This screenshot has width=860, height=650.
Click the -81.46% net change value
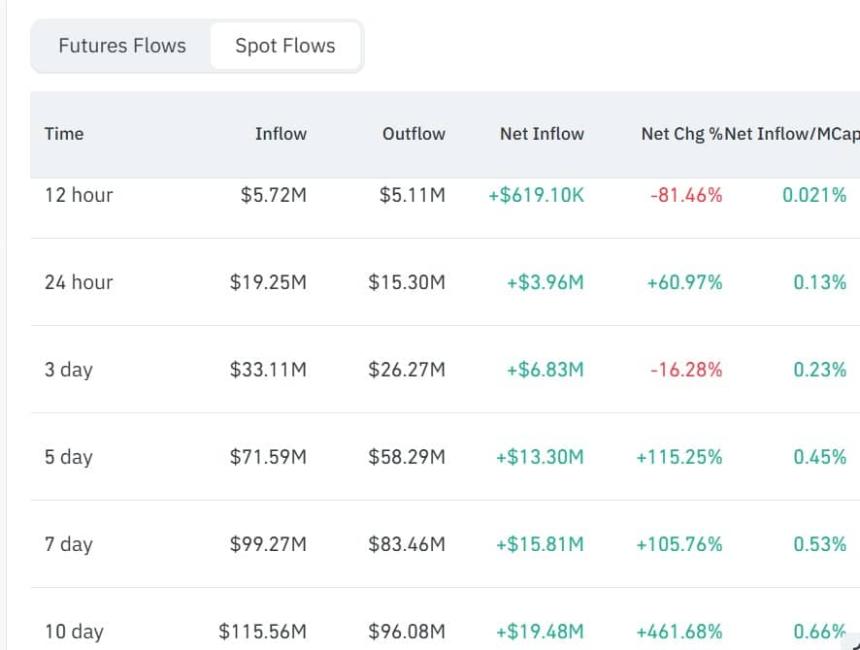point(686,195)
